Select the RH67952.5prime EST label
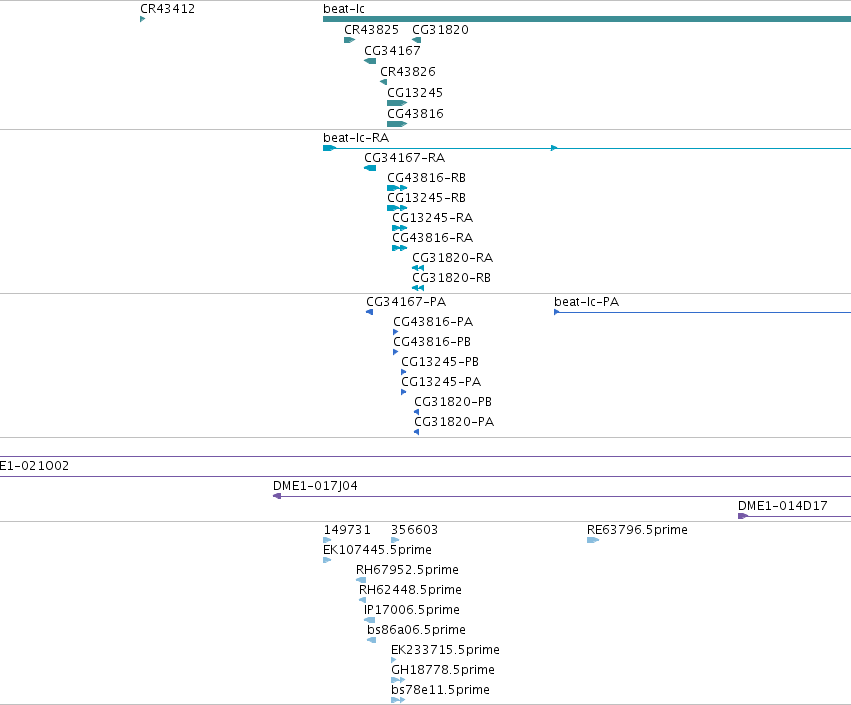Viewport: 851px width, 705px height. pos(407,570)
